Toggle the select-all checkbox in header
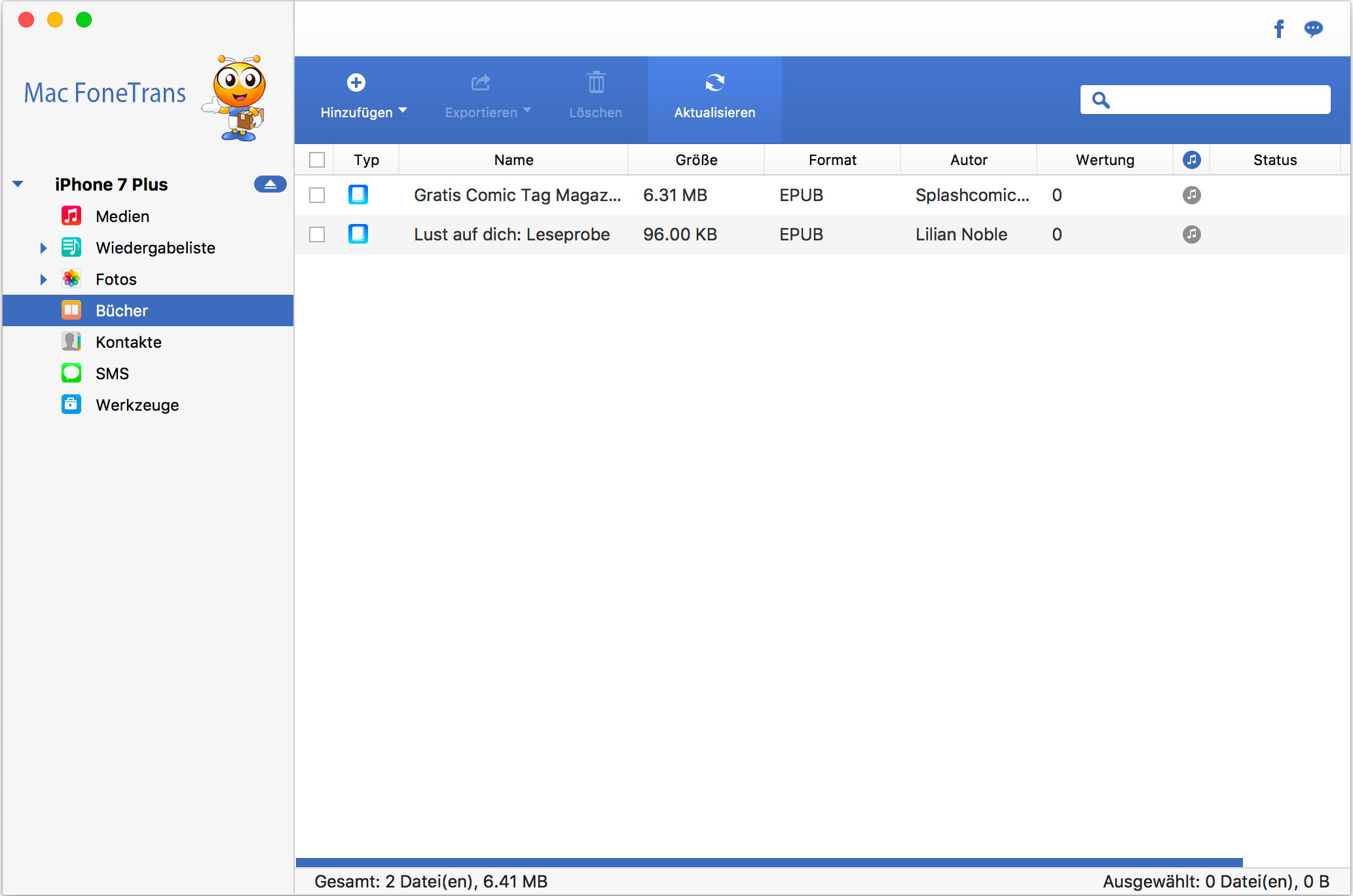Screen dimensions: 1353x896 coord(317,160)
